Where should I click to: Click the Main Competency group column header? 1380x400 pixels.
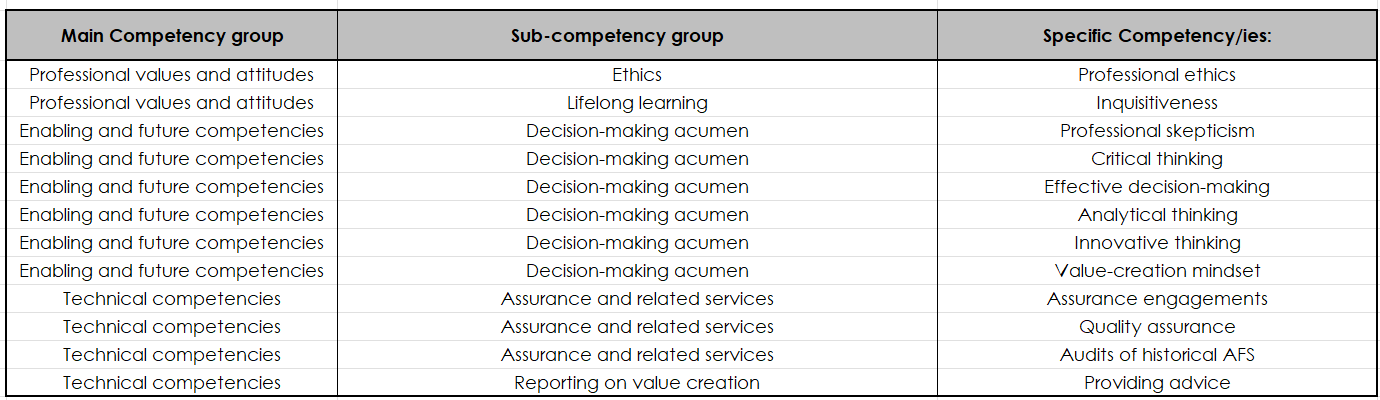coord(172,36)
